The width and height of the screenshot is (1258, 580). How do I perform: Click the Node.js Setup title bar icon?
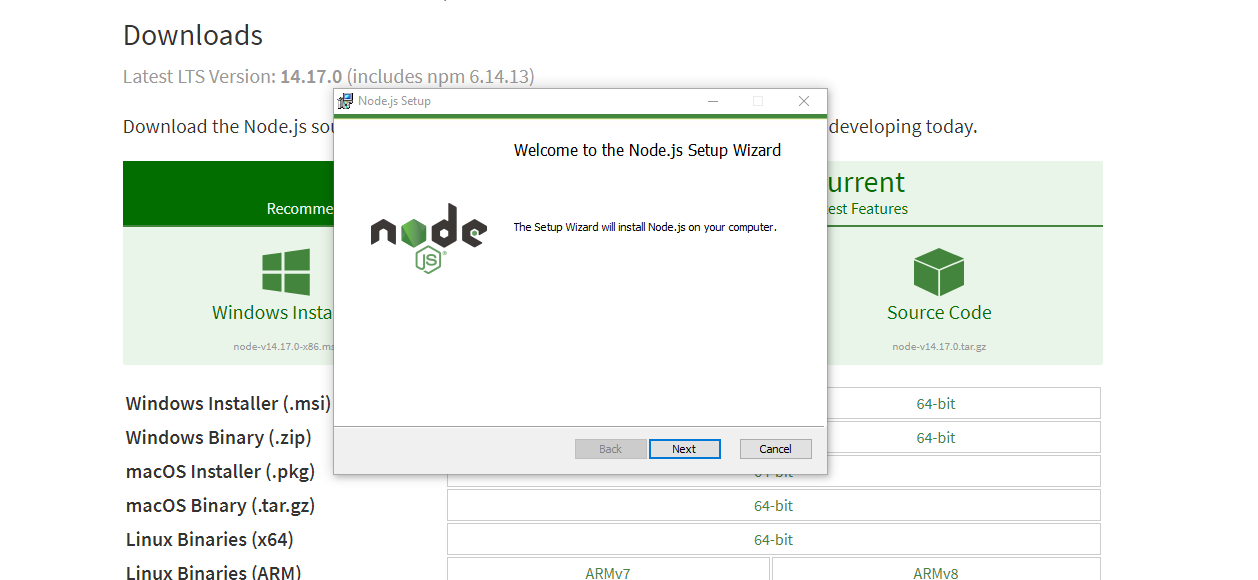[346, 101]
